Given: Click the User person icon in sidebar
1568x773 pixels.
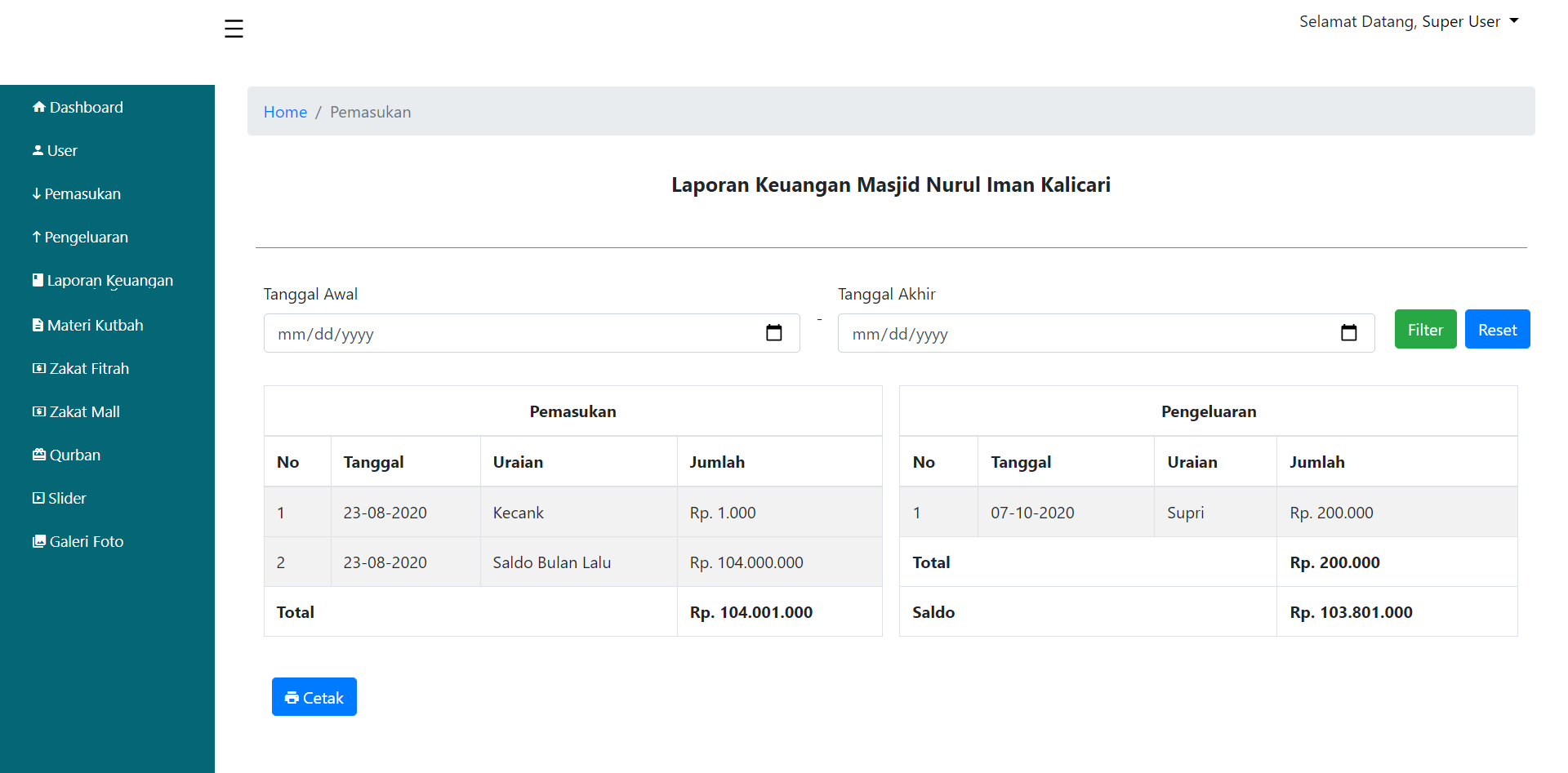Looking at the screenshot, I should point(38,150).
